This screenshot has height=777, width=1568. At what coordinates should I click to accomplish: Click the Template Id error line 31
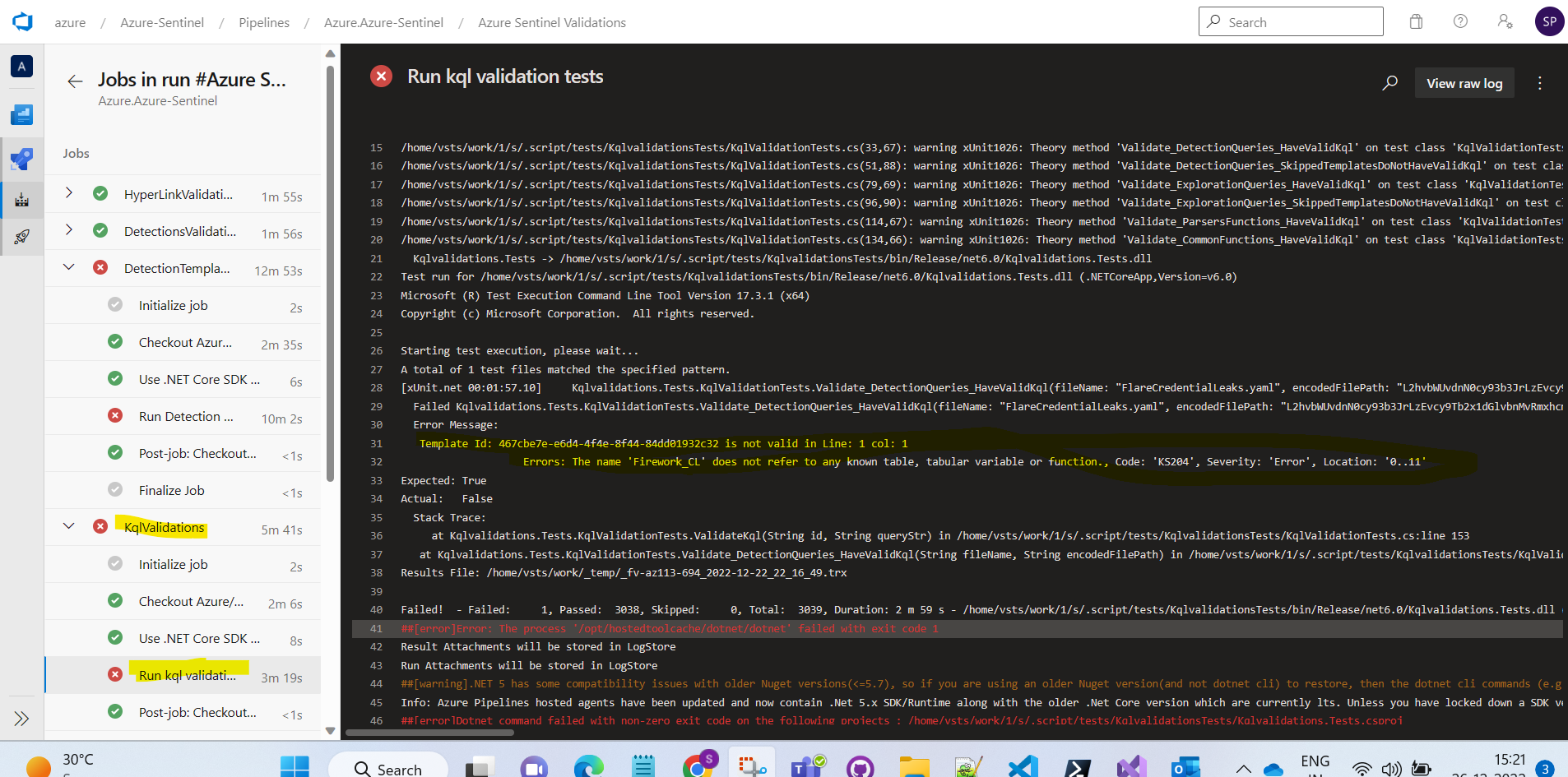[x=663, y=443]
